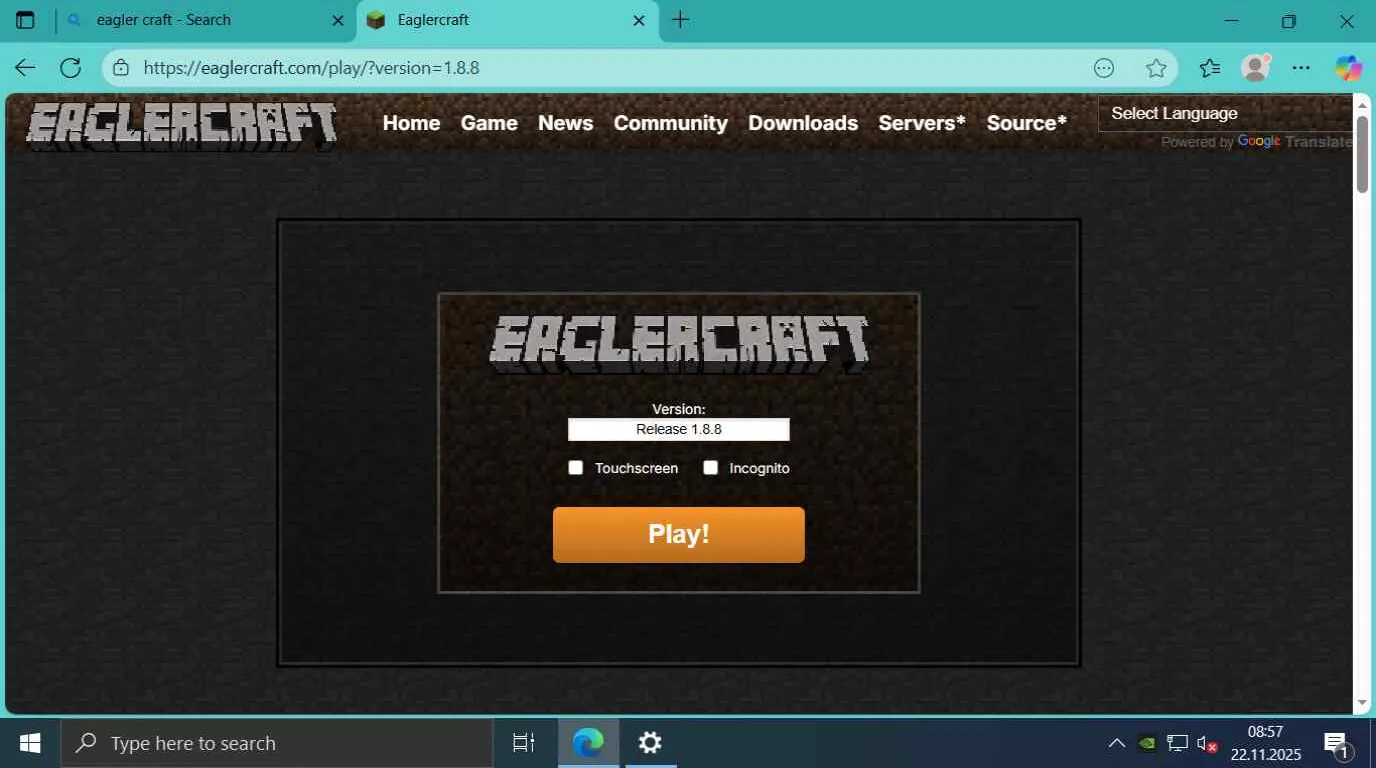Click the Microsoft Edge taskbar icon
This screenshot has height=768, width=1376.
pos(588,743)
